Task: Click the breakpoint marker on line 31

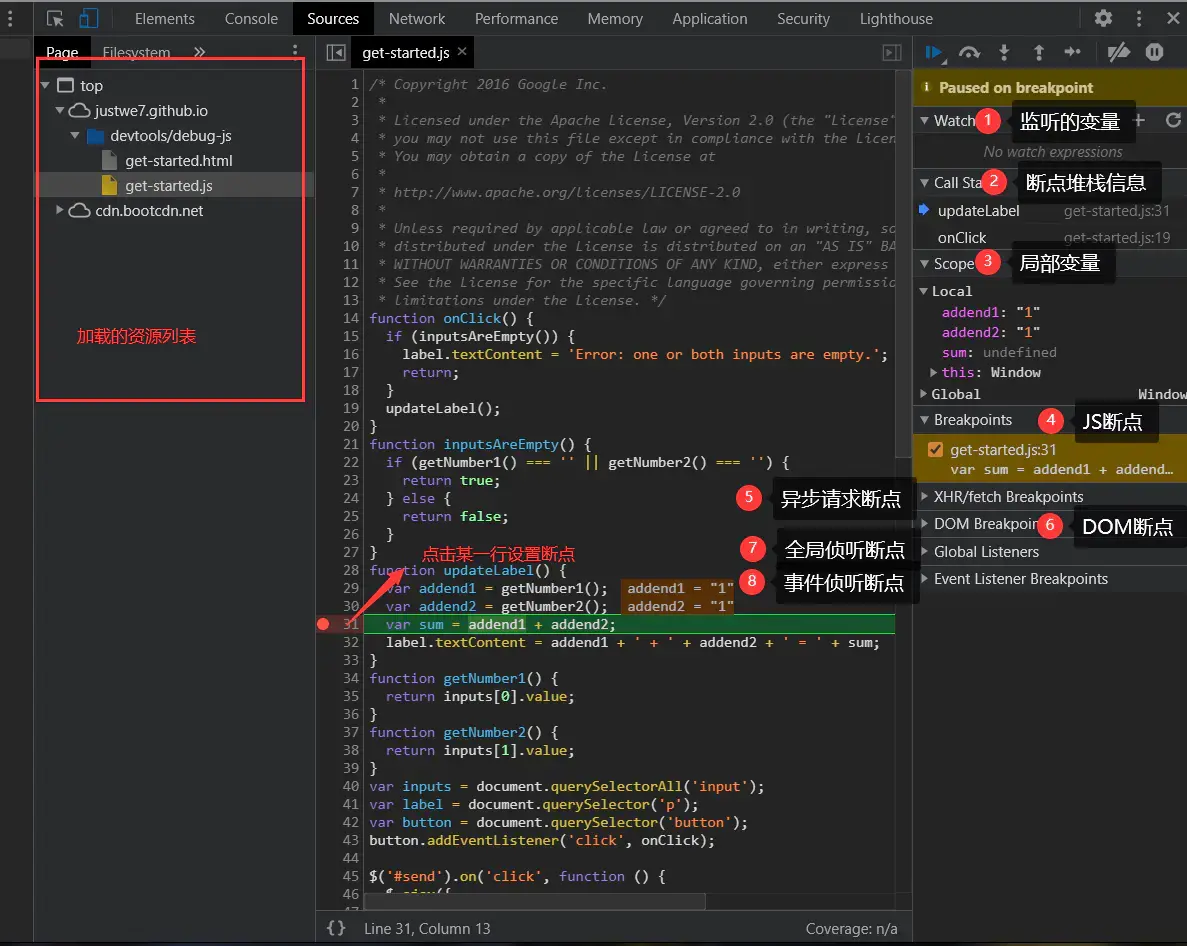Action: coord(323,624)
